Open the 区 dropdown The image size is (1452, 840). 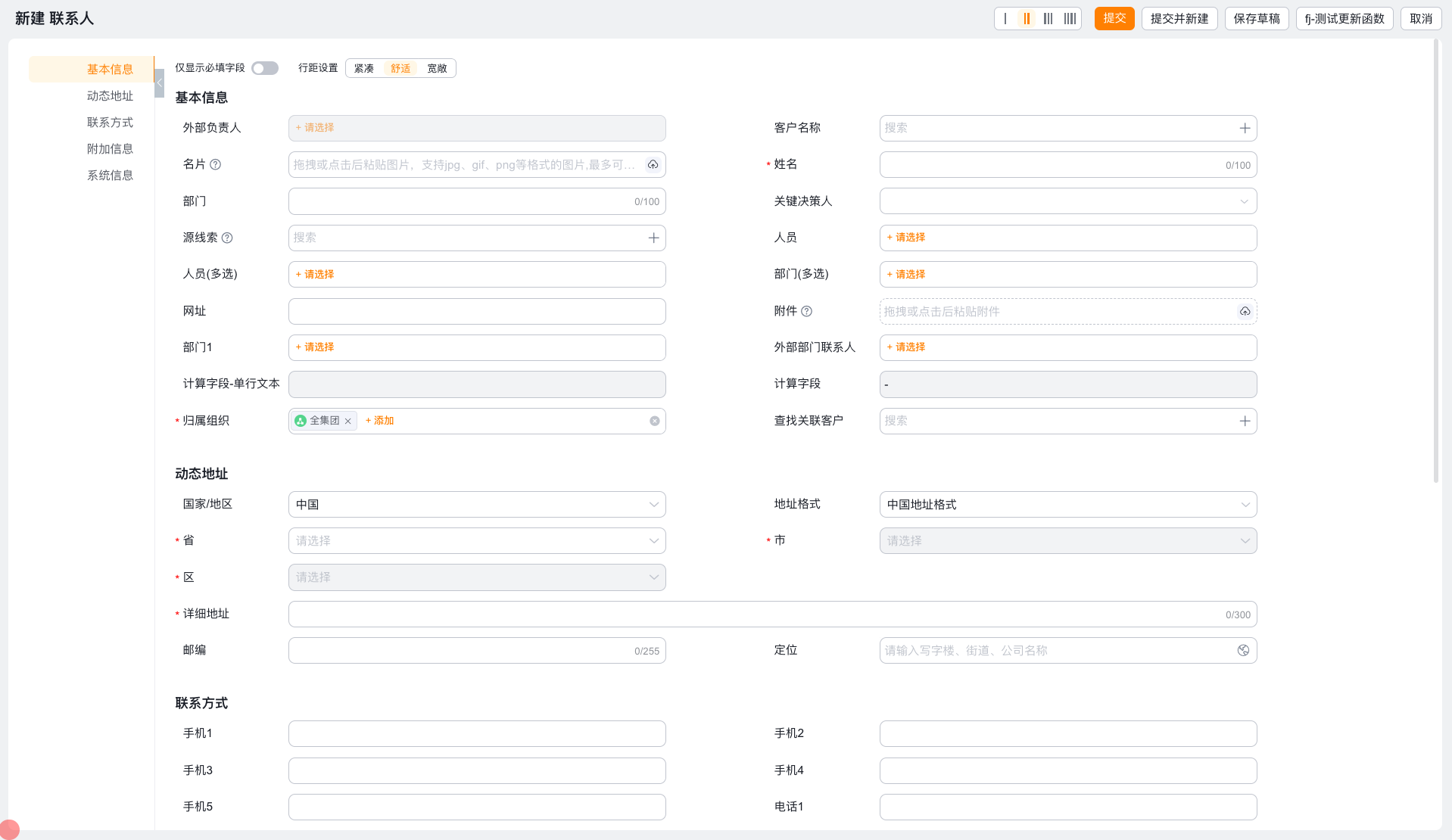pyautogui.click(x=477, y=577)
